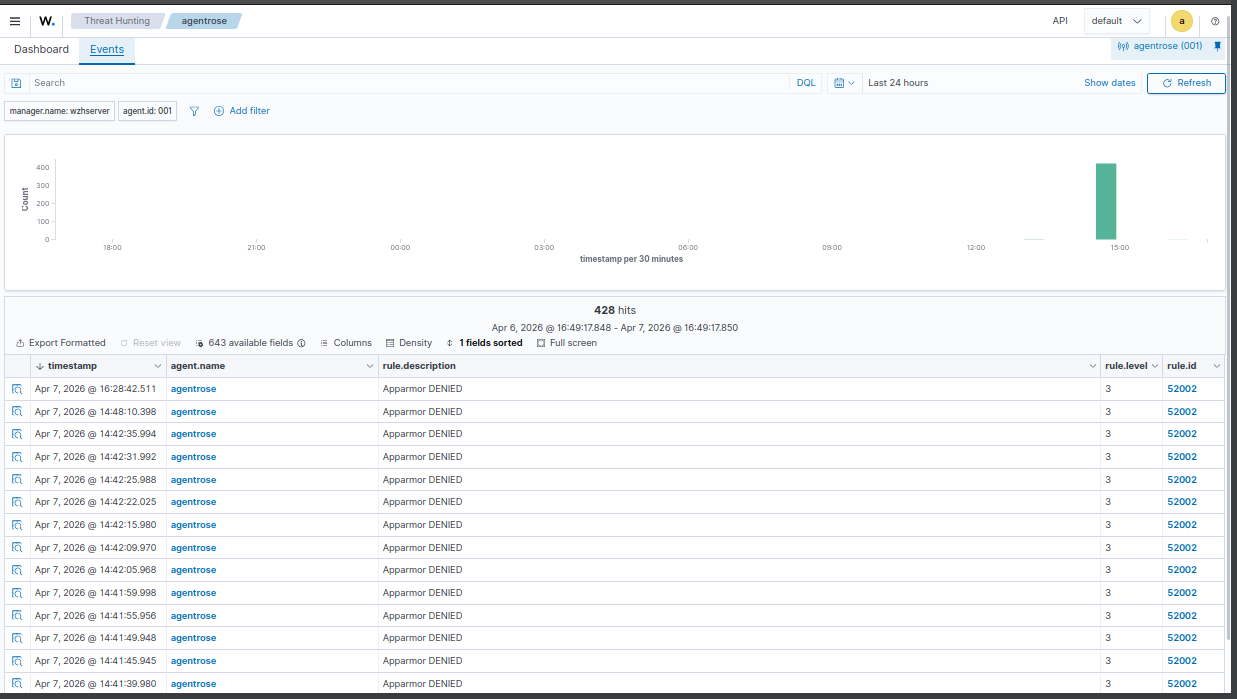The width and height of the screenshot is (1237, 699).
Task: Click the green histogram bar
Action: tap(1106, 201)
